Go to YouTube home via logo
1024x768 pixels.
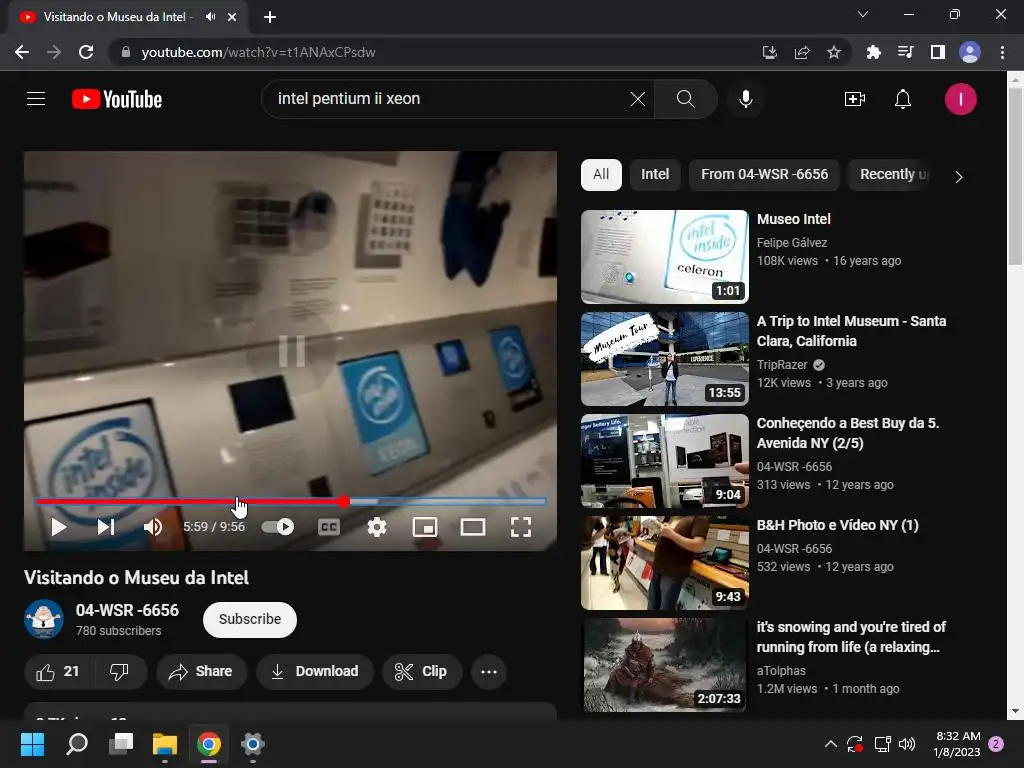click(x=117, y=99)
